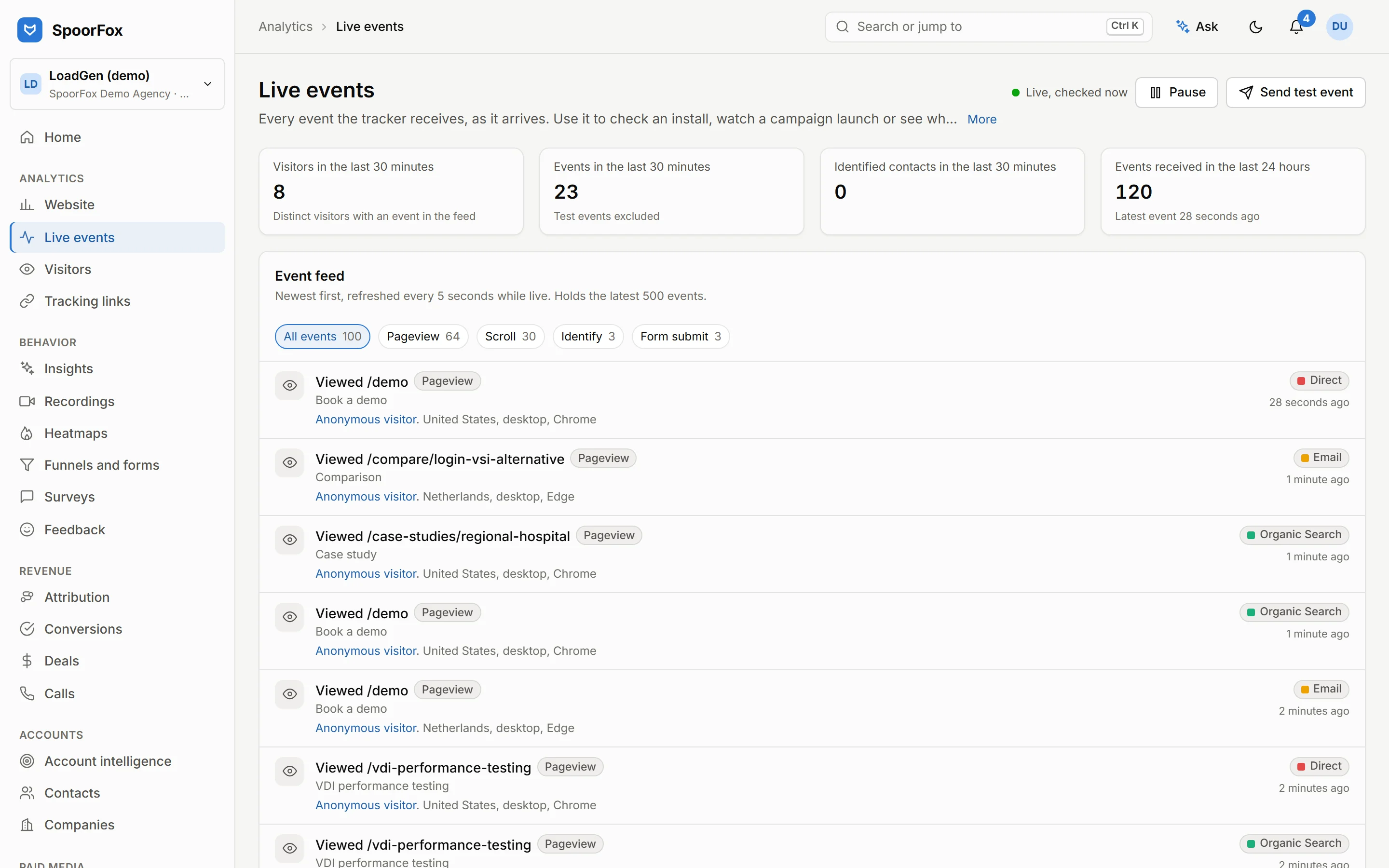Select the Scroll filter tab

(x=510, y=337)
